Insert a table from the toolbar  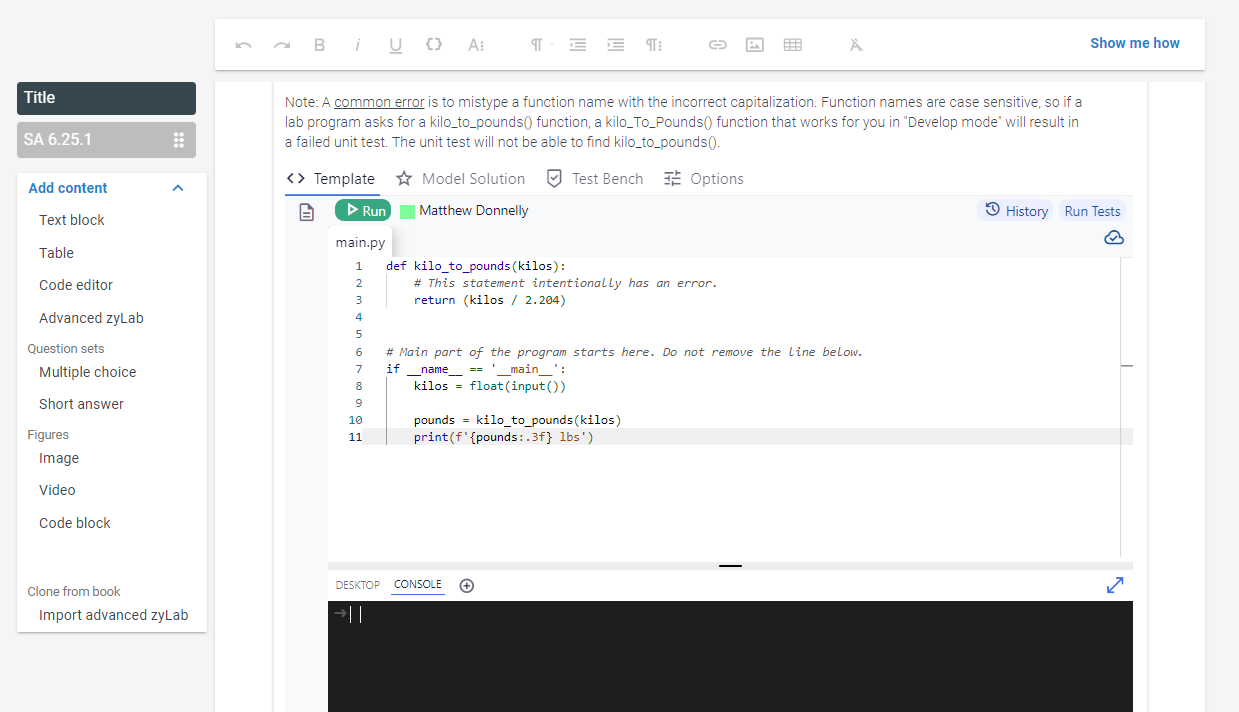[793, 45]
